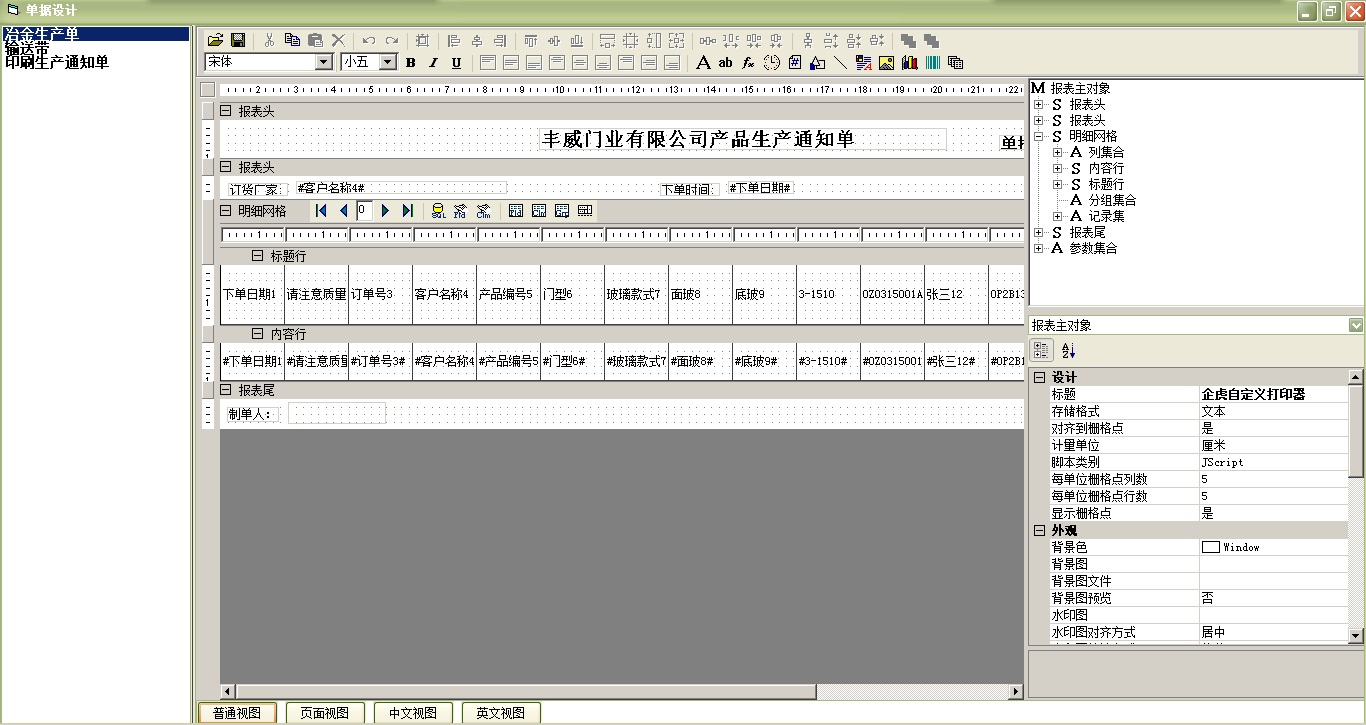The width and height of the screenshot is (1366, 725).
Task: Insert a date-time clock element
Action: click(x=771, y=62)
